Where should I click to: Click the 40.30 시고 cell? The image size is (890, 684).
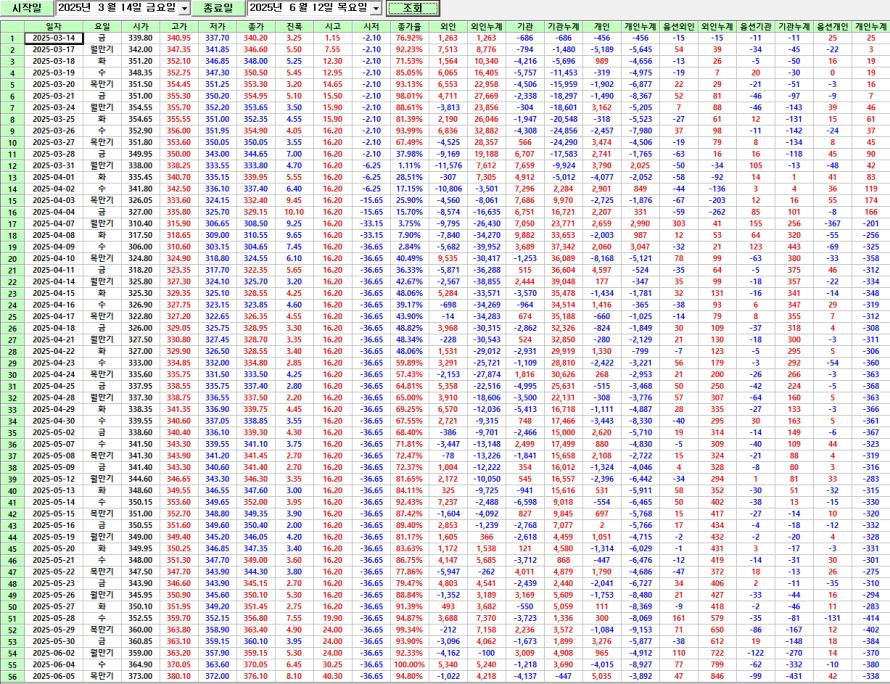pos(333,676)
